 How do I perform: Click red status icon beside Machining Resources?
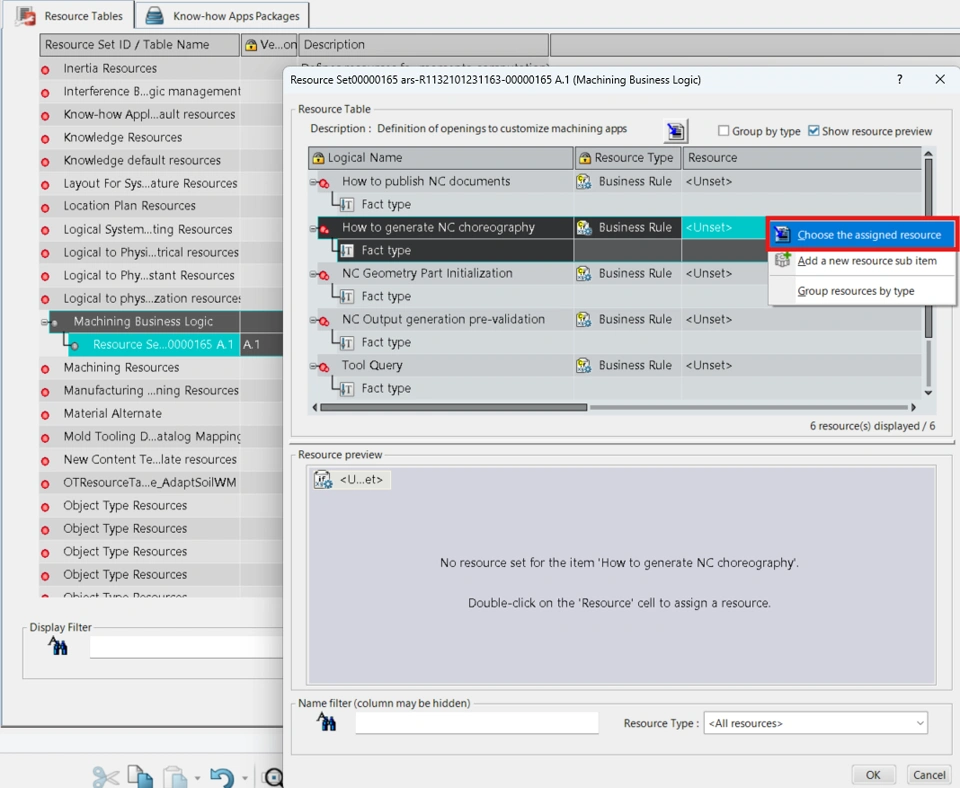45,369
